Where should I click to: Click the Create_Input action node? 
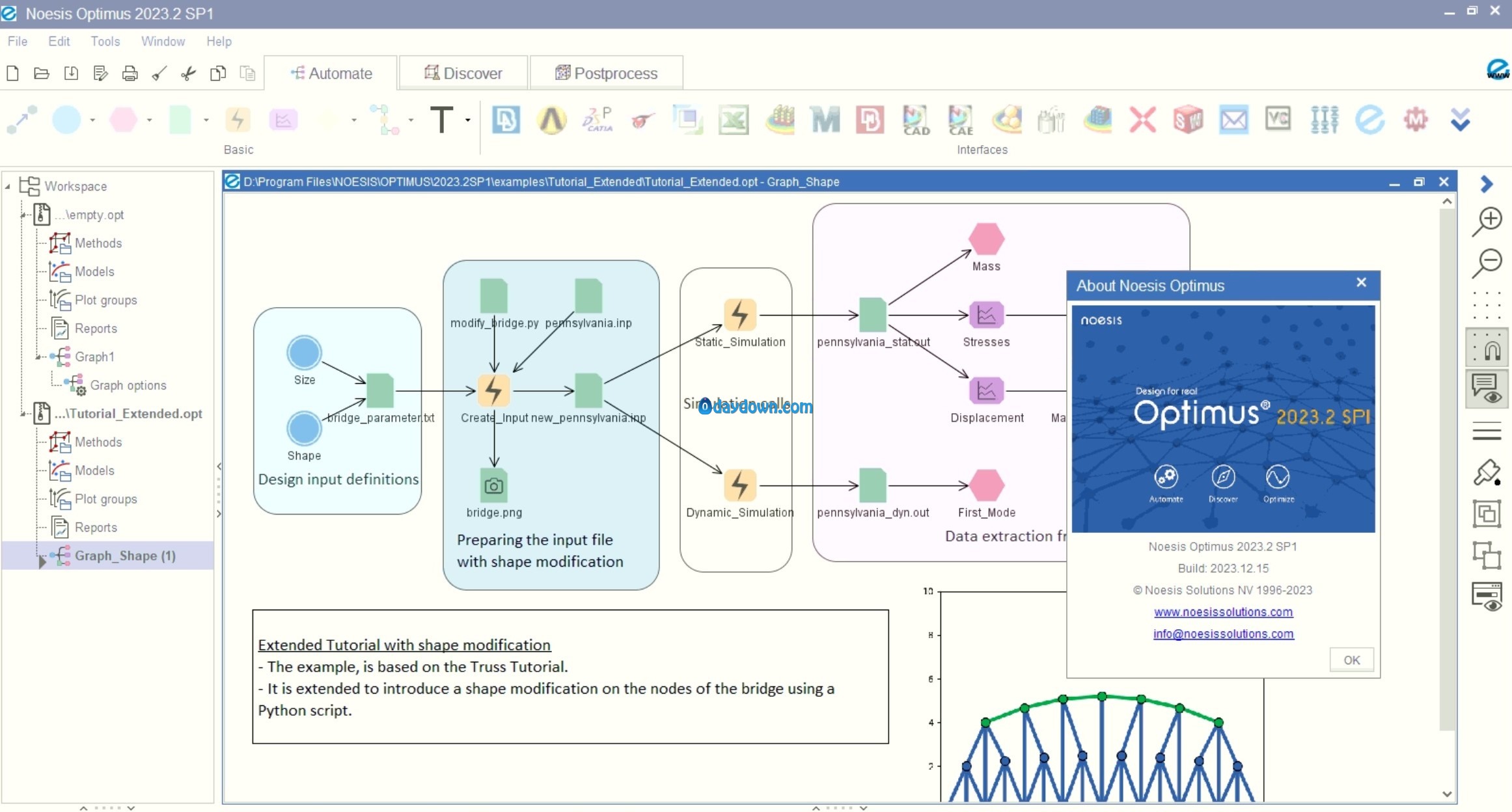tap(494, 390)
